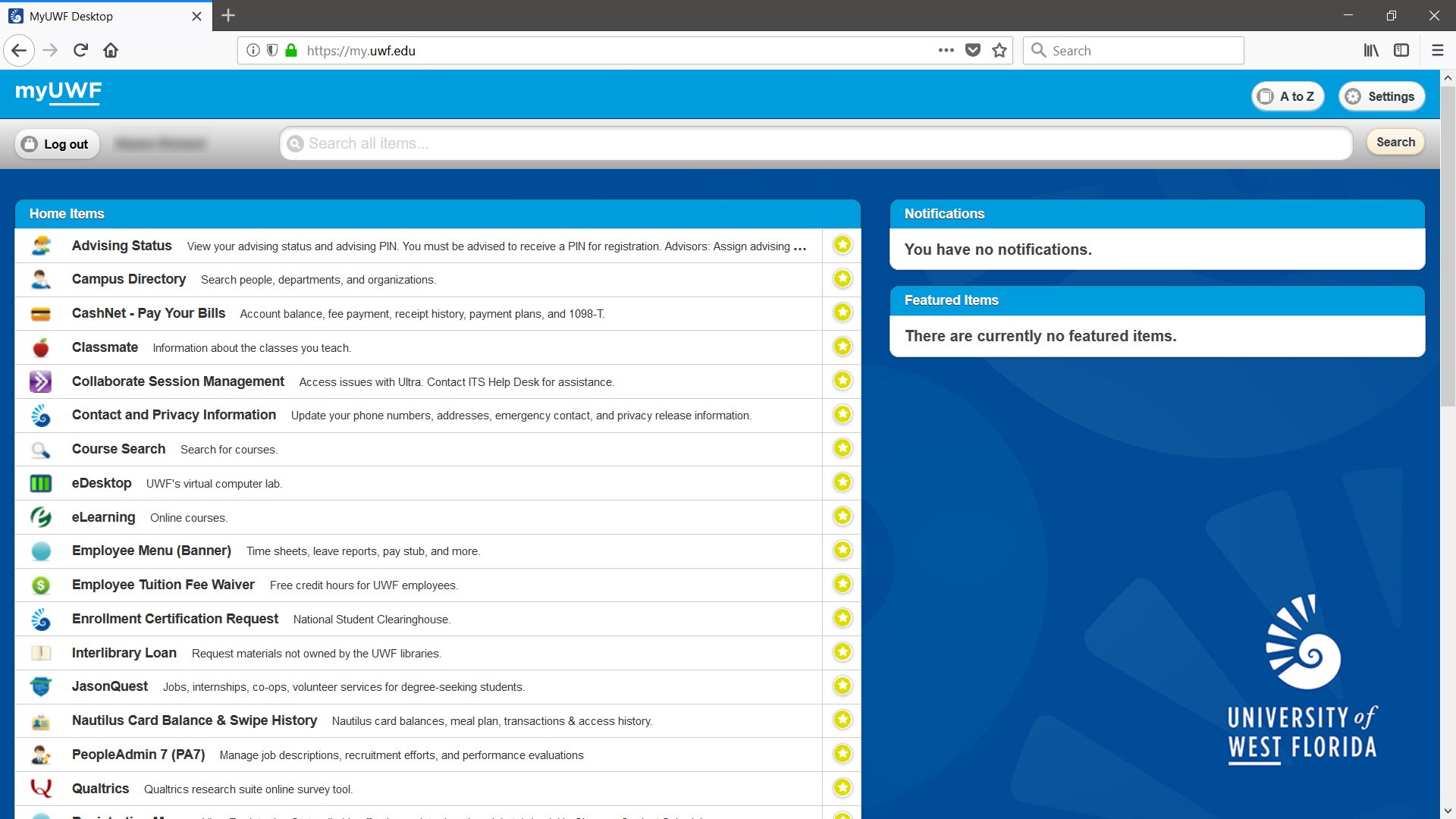
Task: Toggle favorite star for Qualtrics
Action: [843, 788]
